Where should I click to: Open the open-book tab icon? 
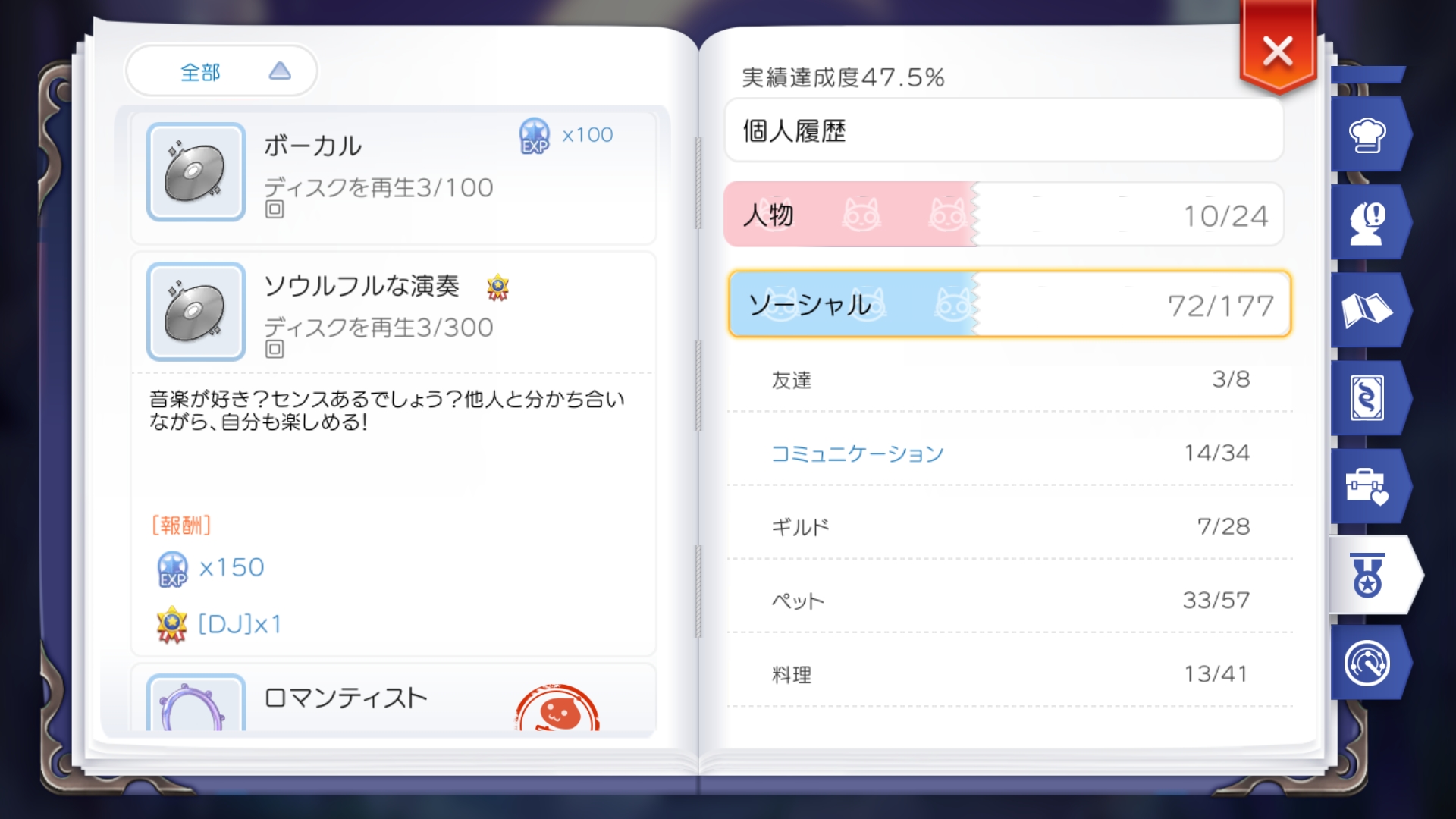[1367, 311]
